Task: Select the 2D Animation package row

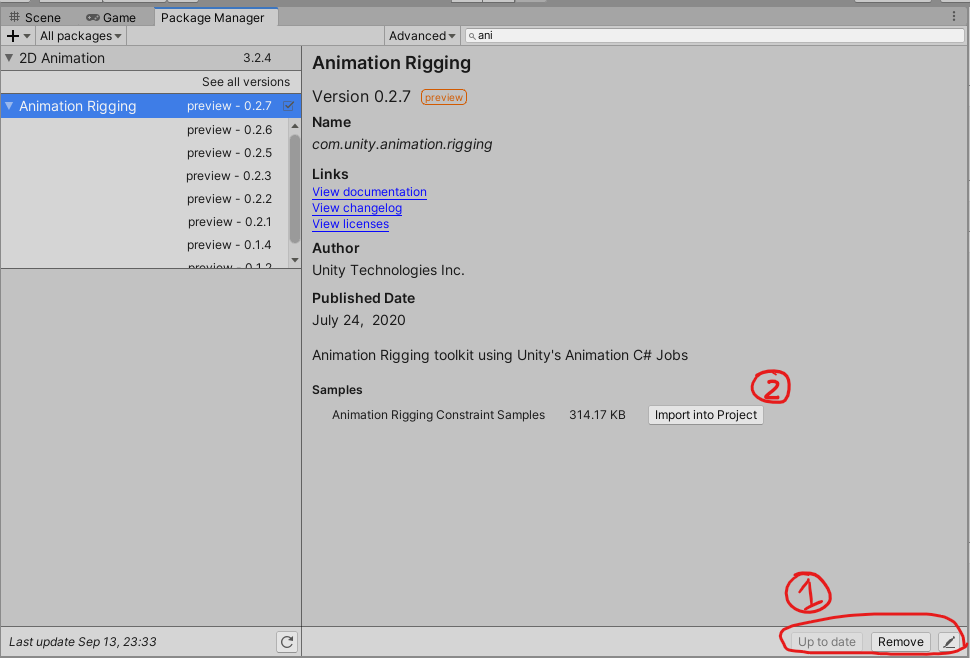Action: [x=151, y=58]
